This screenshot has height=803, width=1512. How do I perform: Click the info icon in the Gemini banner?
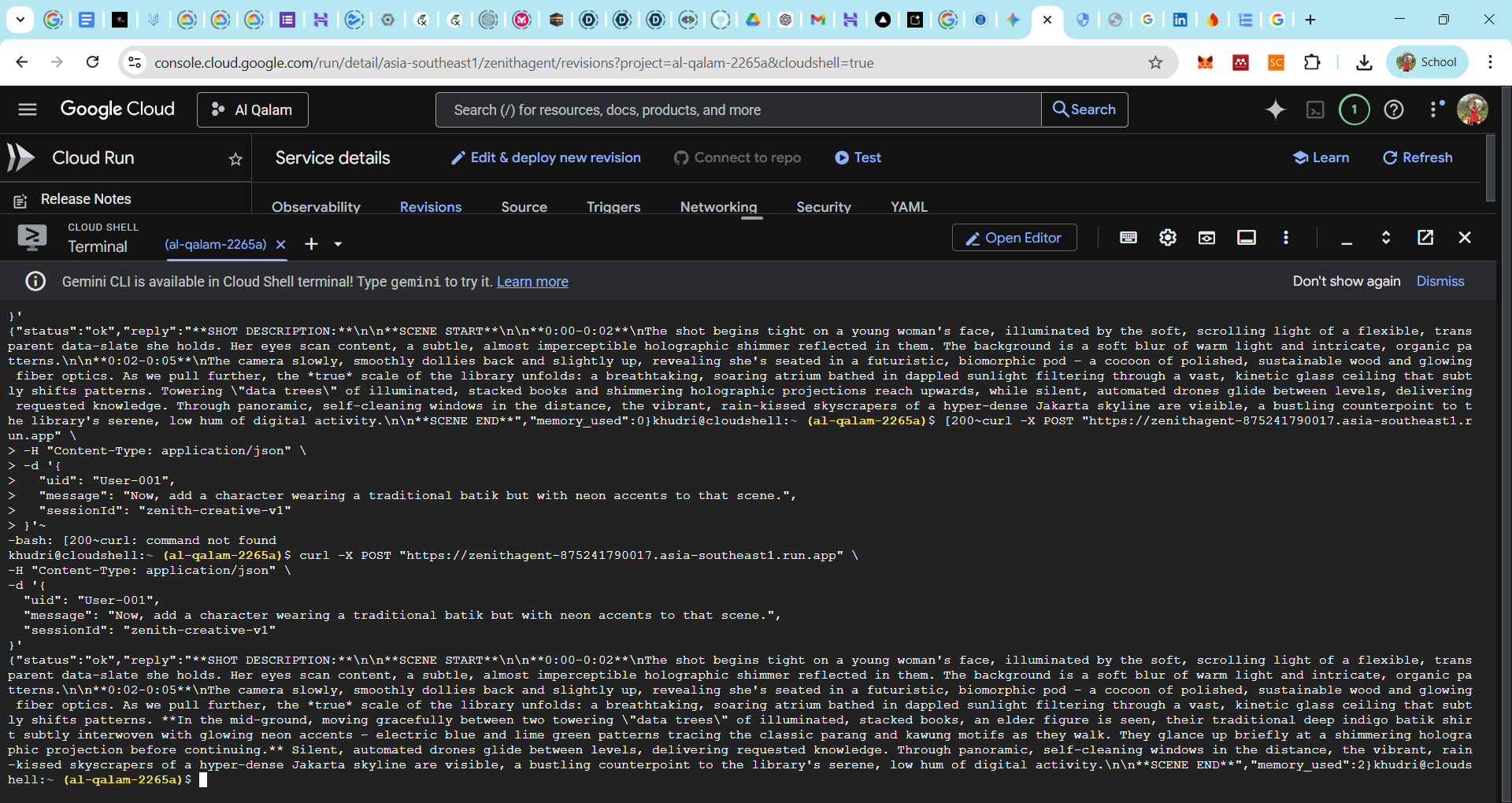[x=35, y=281]
